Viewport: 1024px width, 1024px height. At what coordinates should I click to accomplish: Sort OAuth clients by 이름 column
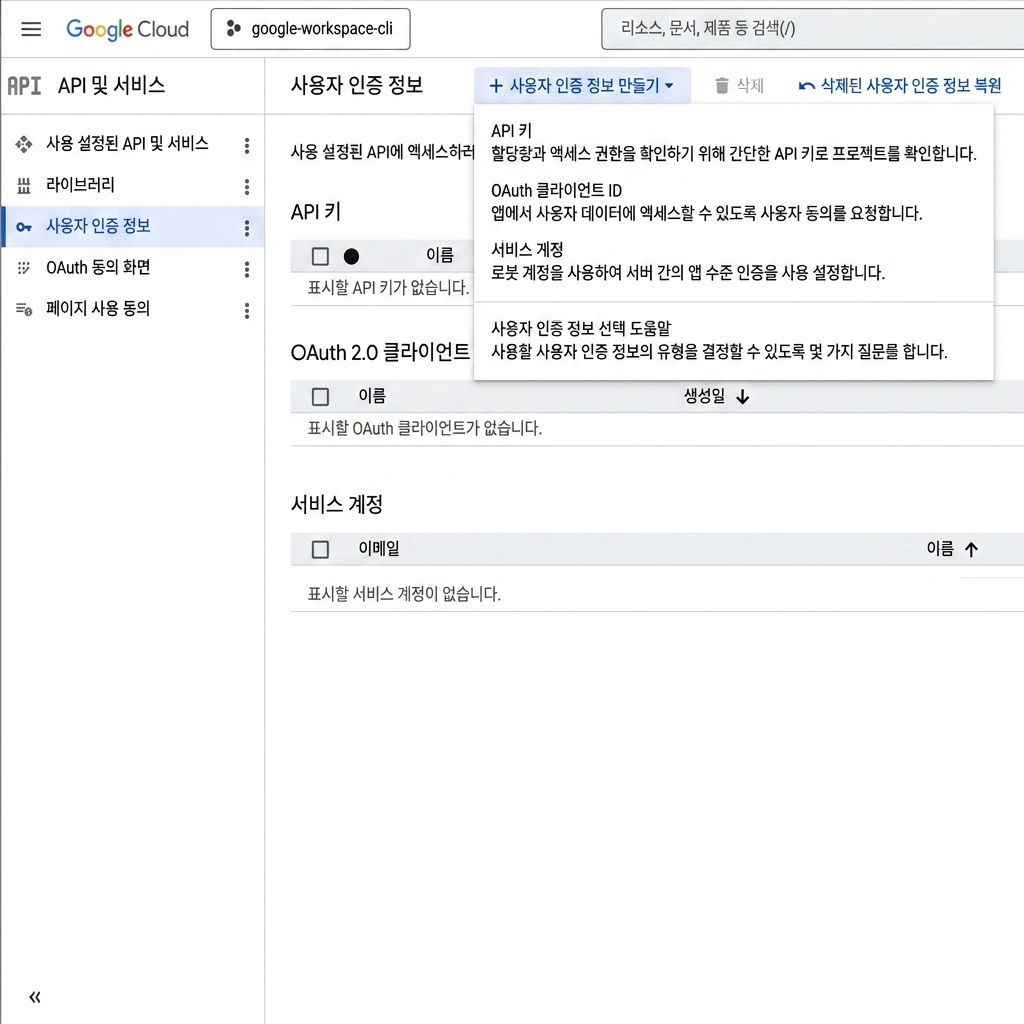372,396
